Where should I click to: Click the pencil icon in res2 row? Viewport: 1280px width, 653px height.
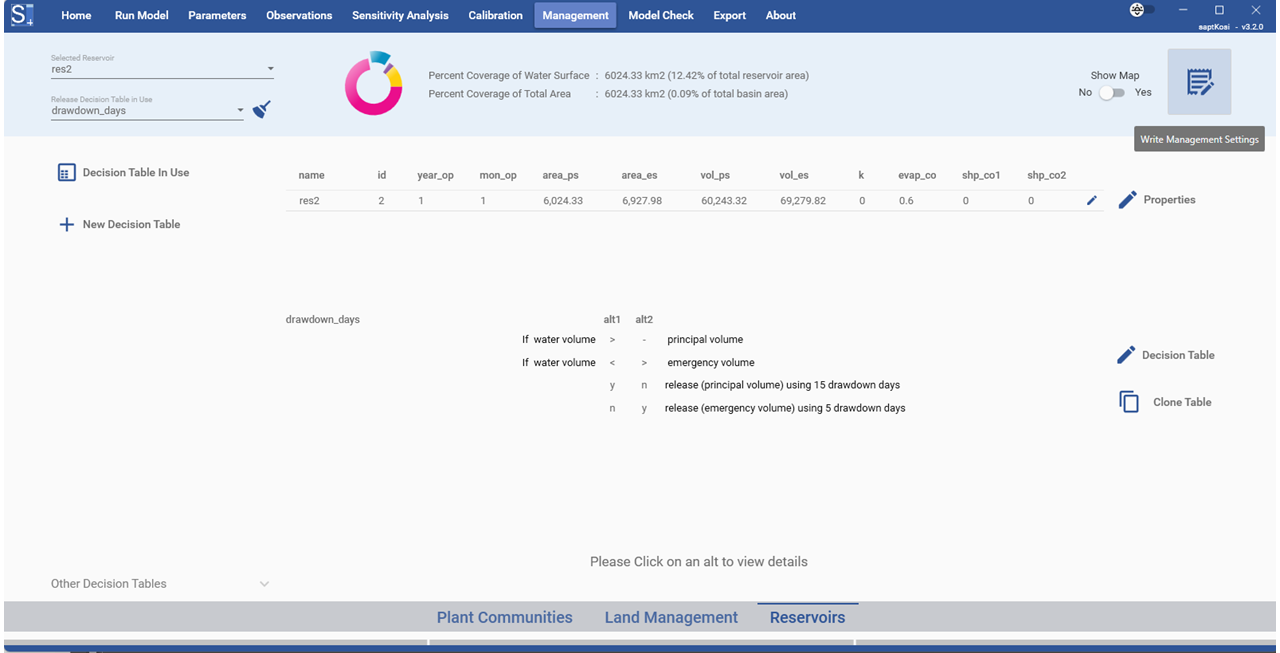(1092, 201)
